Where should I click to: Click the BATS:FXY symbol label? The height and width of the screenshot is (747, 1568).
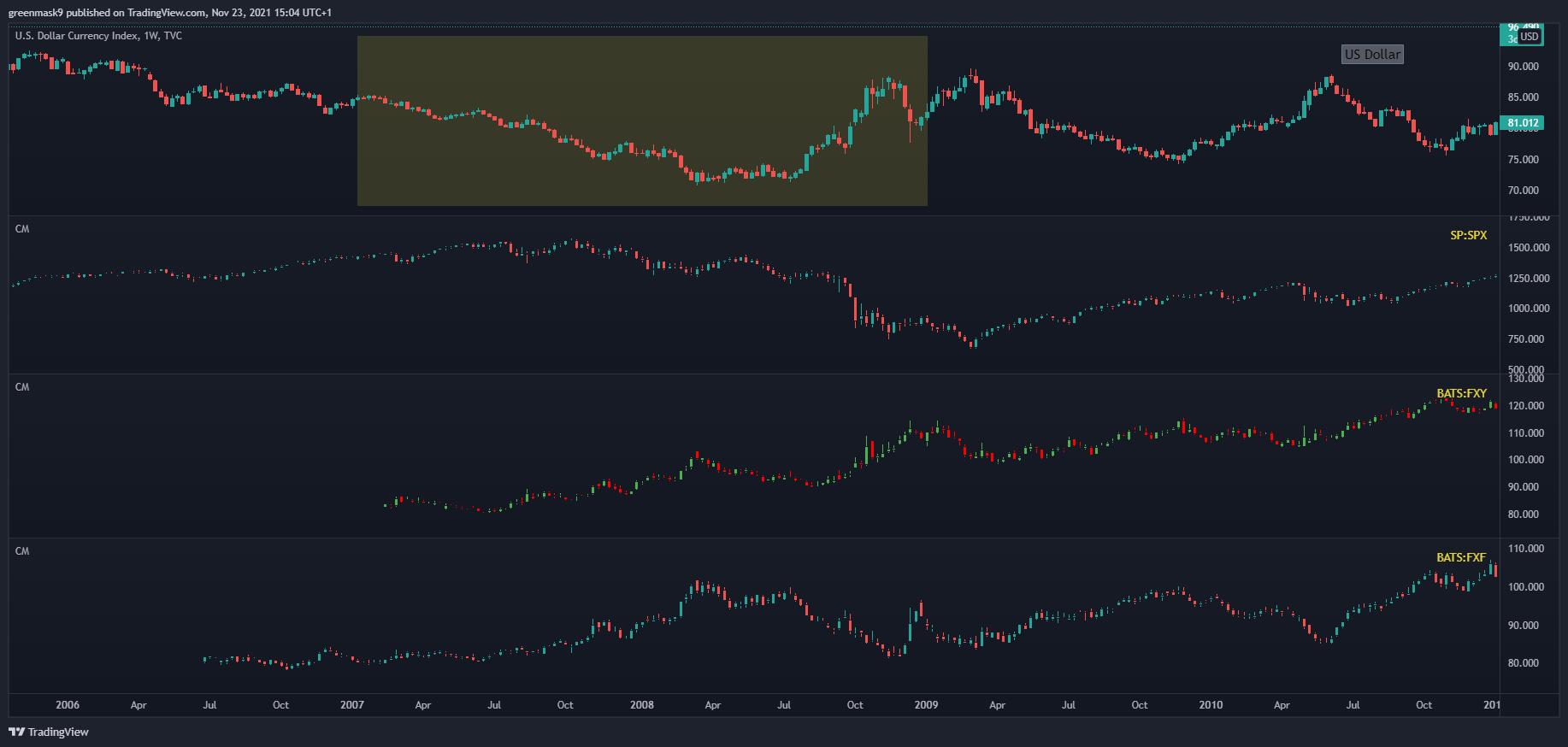pos(1461,394)
